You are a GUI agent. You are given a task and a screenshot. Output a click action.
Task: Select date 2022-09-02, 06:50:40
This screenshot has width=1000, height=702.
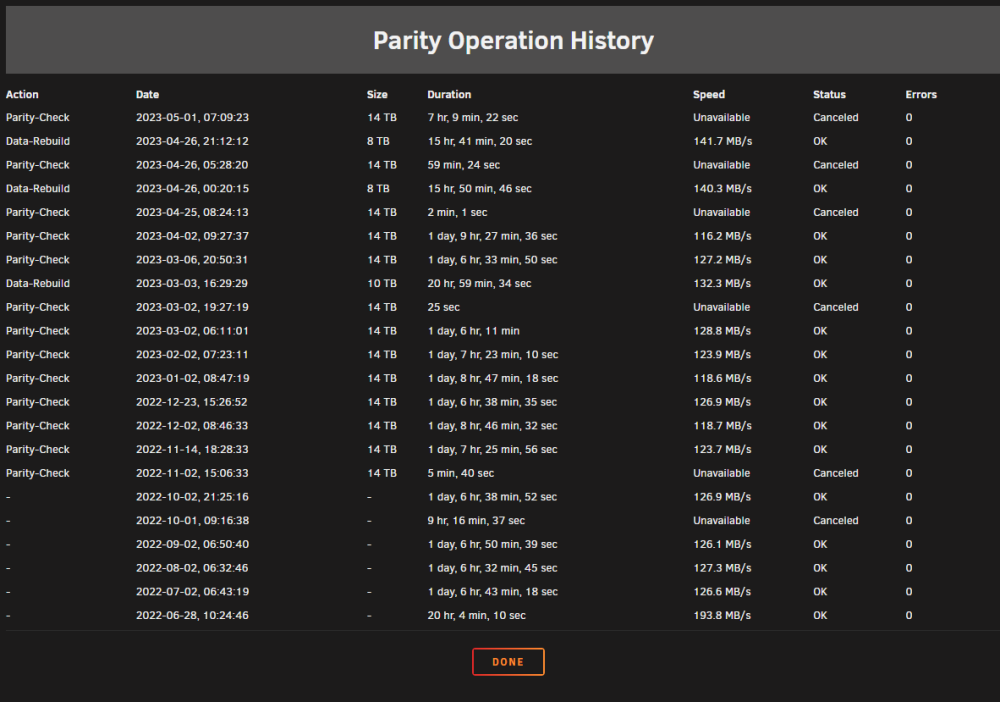tap(192, 545)
